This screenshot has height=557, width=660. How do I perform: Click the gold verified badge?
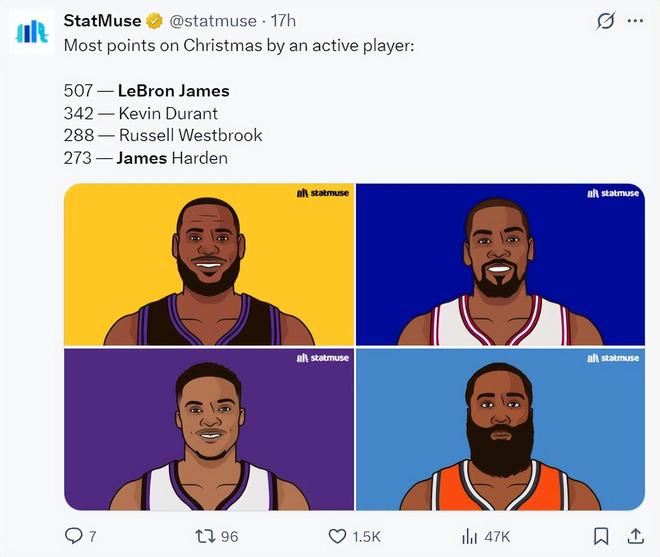[155, 21]
